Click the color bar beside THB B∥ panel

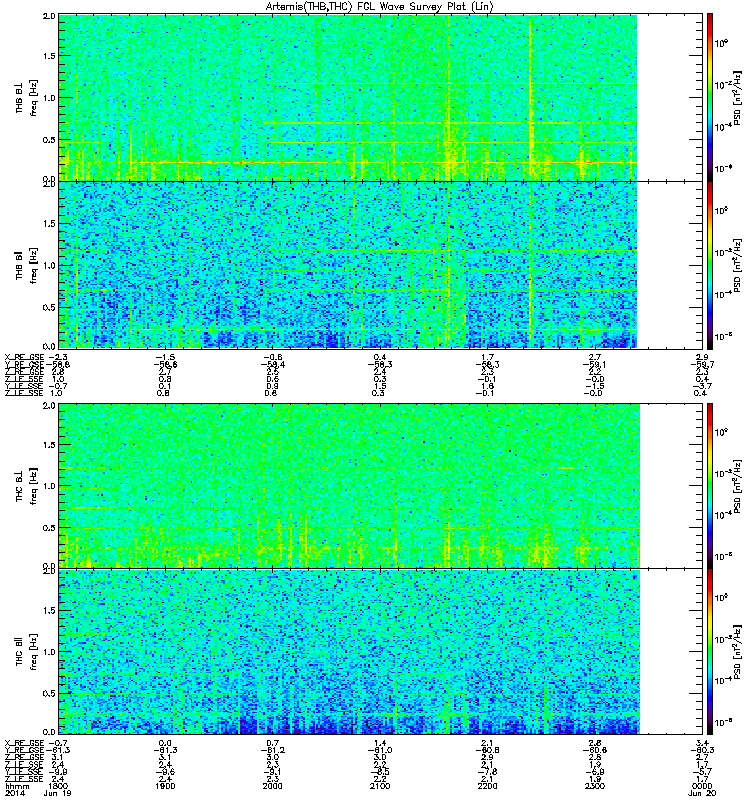710,265
